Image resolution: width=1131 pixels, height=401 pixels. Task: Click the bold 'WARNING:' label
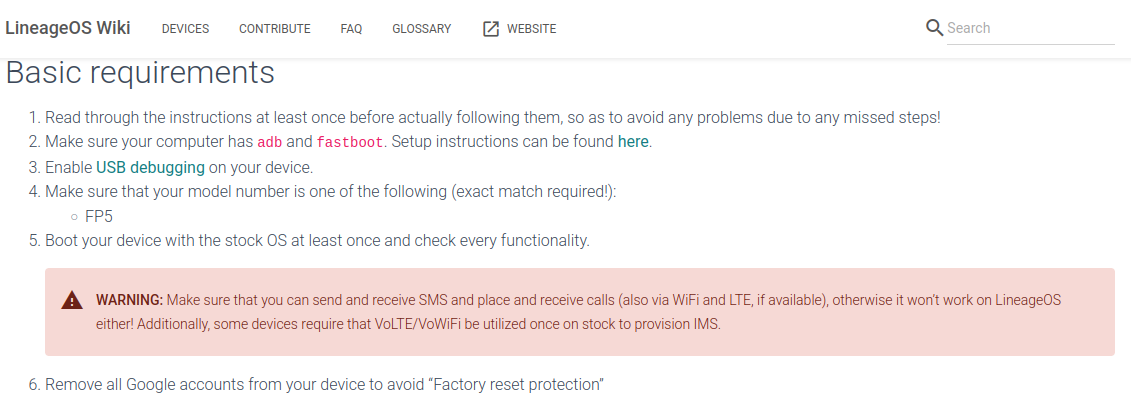(x=129, y=300)
